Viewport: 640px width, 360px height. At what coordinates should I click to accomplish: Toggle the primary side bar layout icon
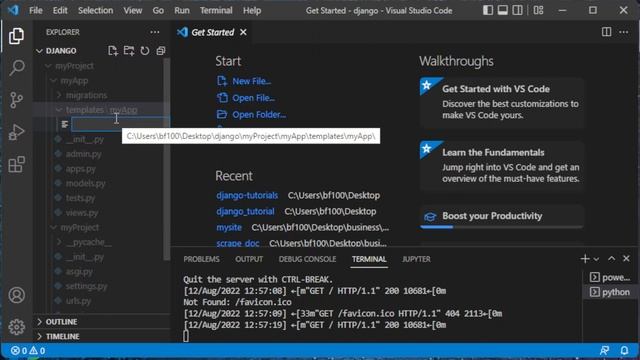[488, 10]
